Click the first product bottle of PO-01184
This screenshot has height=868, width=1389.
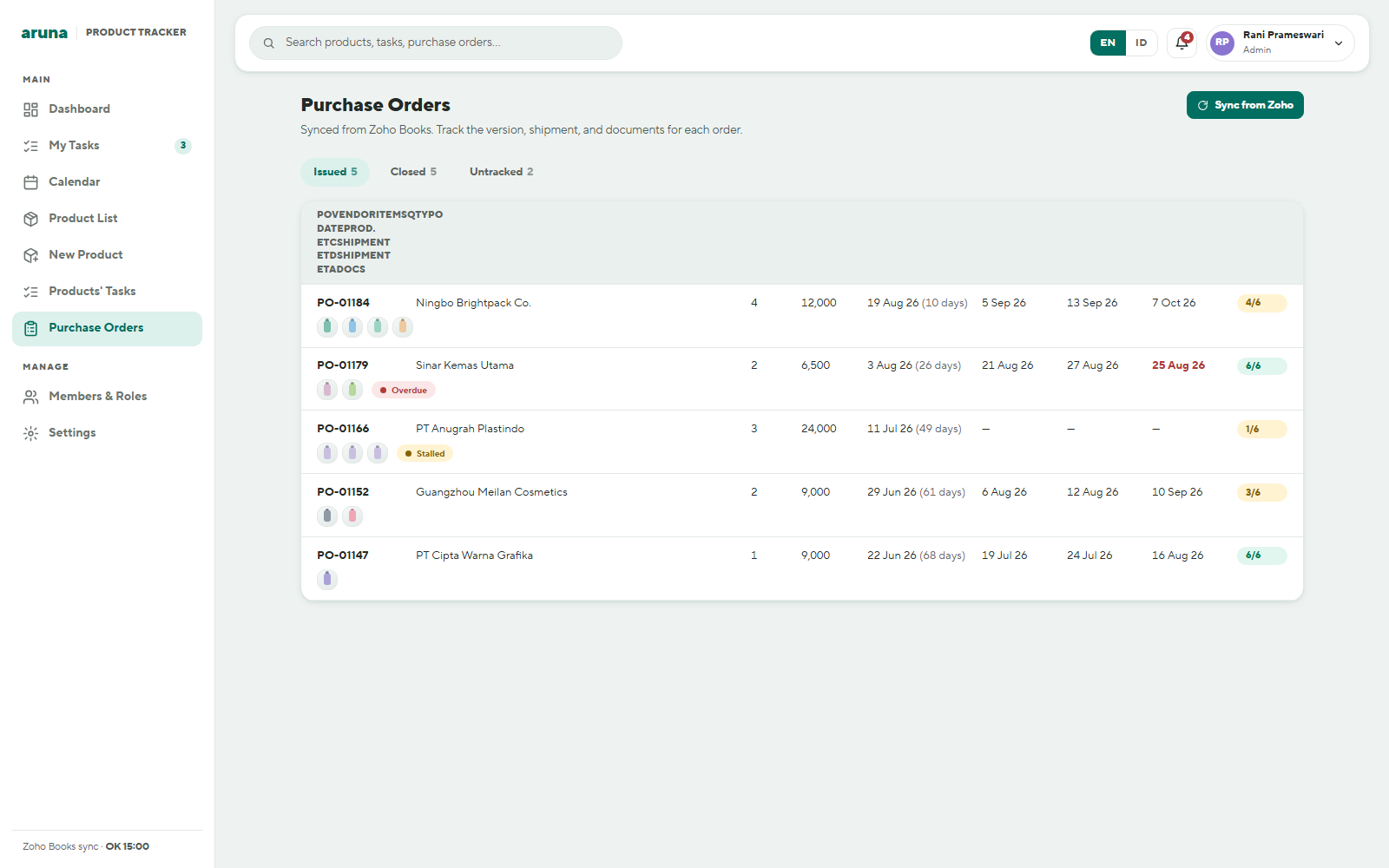point(327,327)
